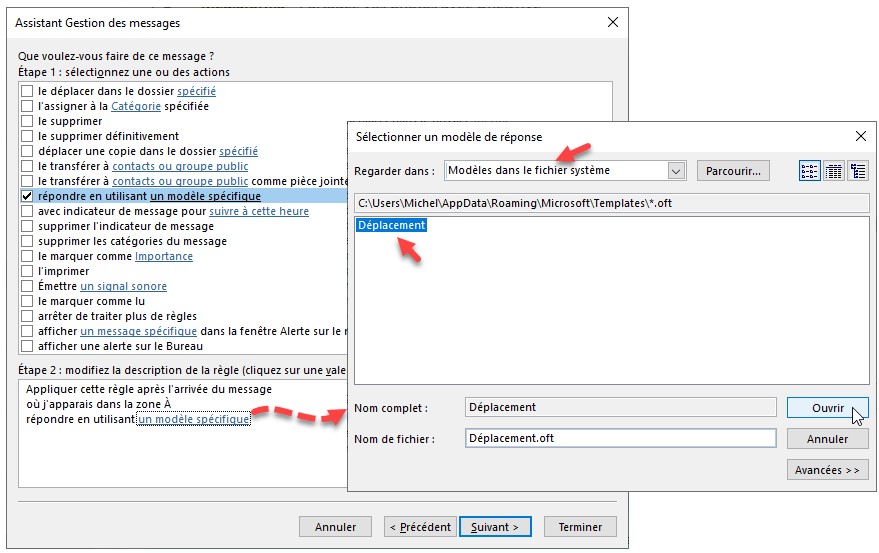The image size is (879, 553).
Task: Click the Suivant > button
Action: [x=495, y=527]
